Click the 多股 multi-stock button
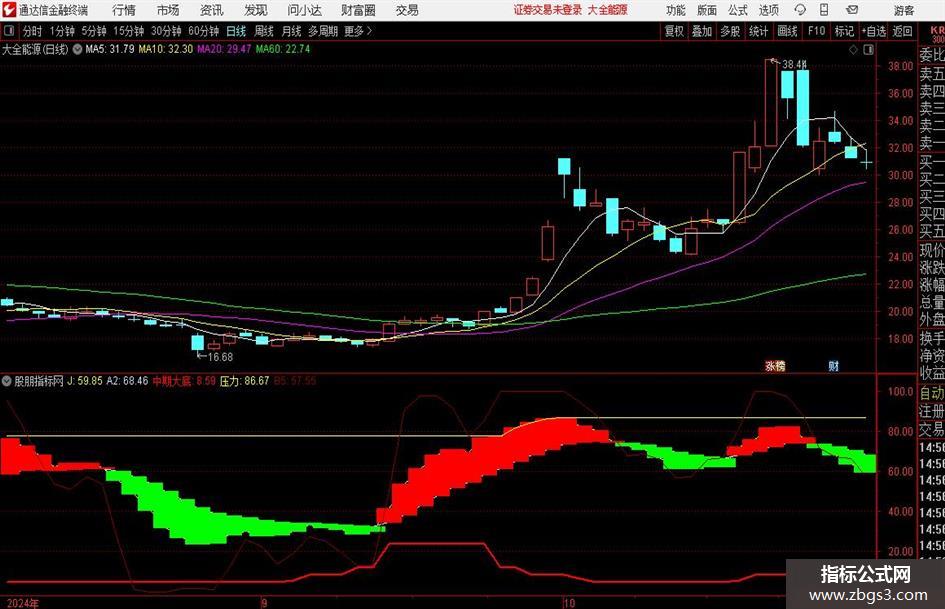This screenshot has width=945, height=609. (x=730, y=31)
